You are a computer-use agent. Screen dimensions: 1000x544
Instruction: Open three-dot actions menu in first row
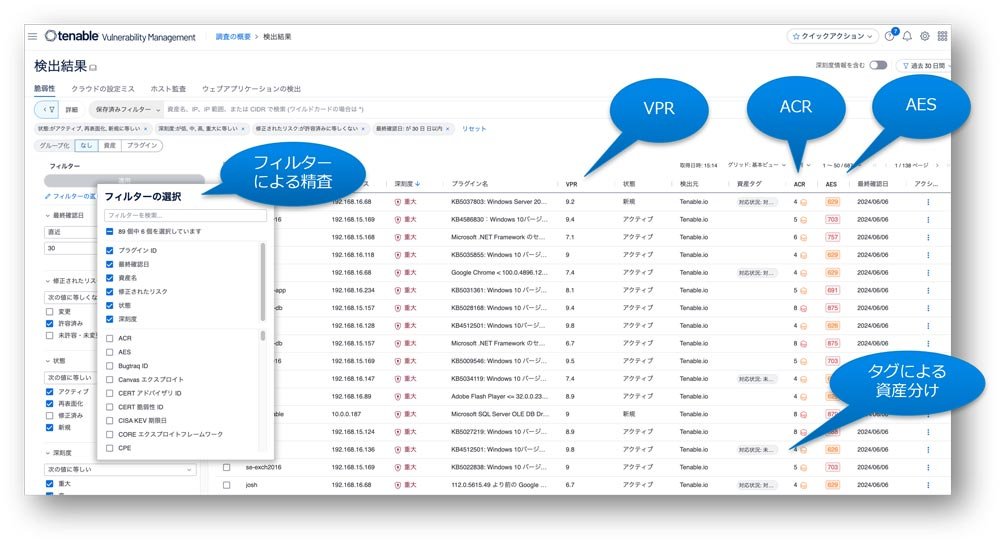point(927,202)
